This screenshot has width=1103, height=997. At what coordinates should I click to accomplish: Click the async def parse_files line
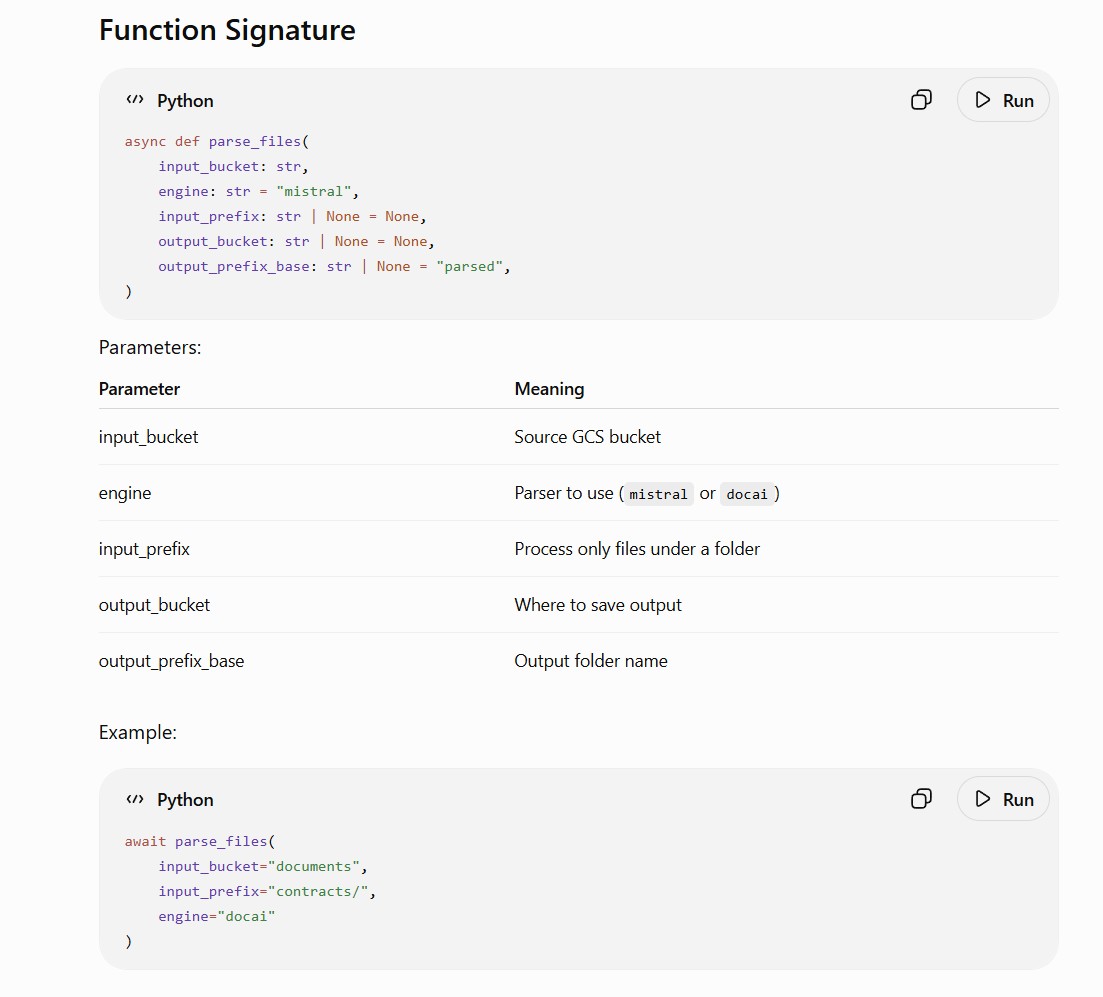(x=217, y=141)
